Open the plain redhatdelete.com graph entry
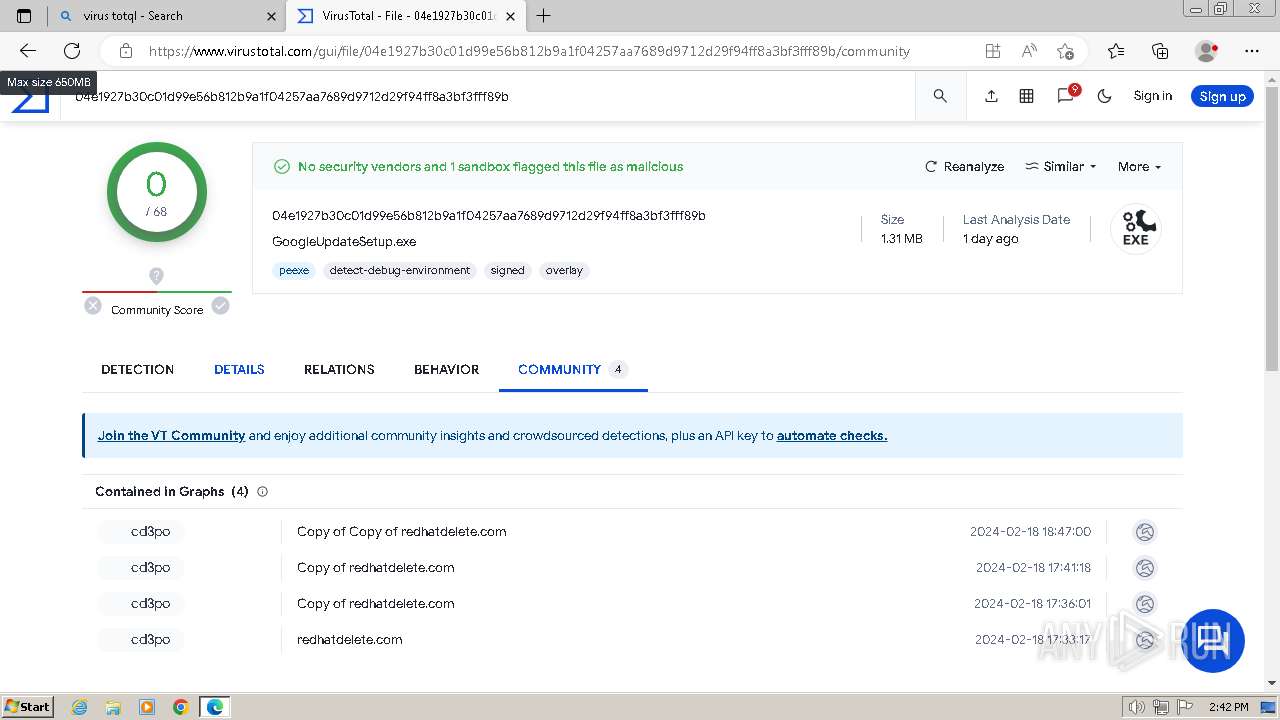The image size is (1280, 720). [x=349, y=640]
